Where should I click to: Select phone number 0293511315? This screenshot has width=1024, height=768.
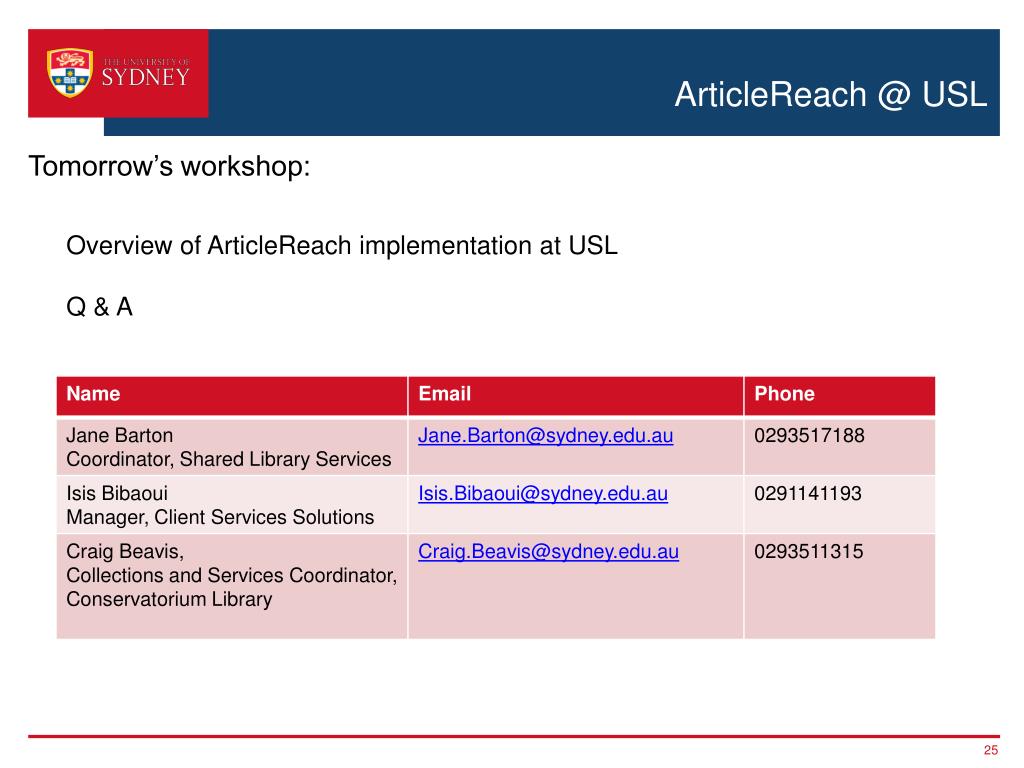pyautogui.click(x=808, y=552)
